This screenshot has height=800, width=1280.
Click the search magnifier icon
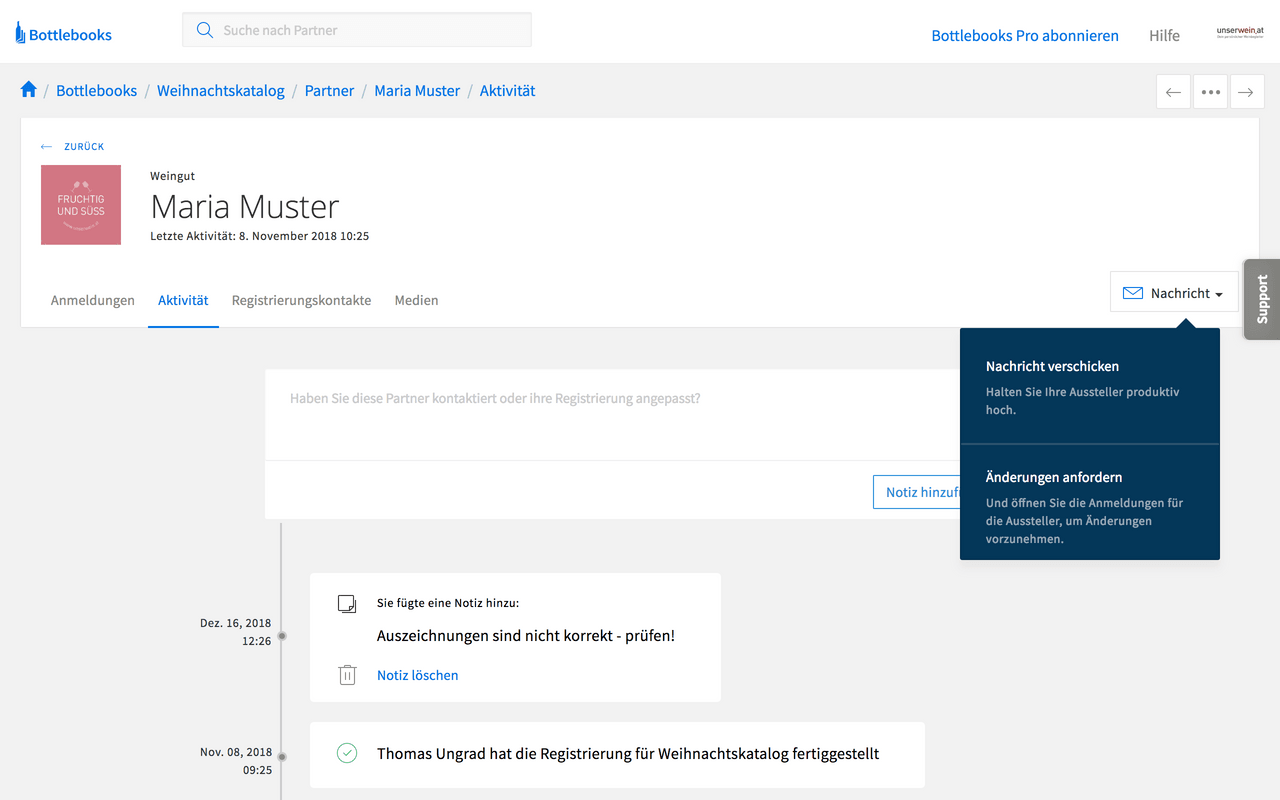tap(205, 30)
